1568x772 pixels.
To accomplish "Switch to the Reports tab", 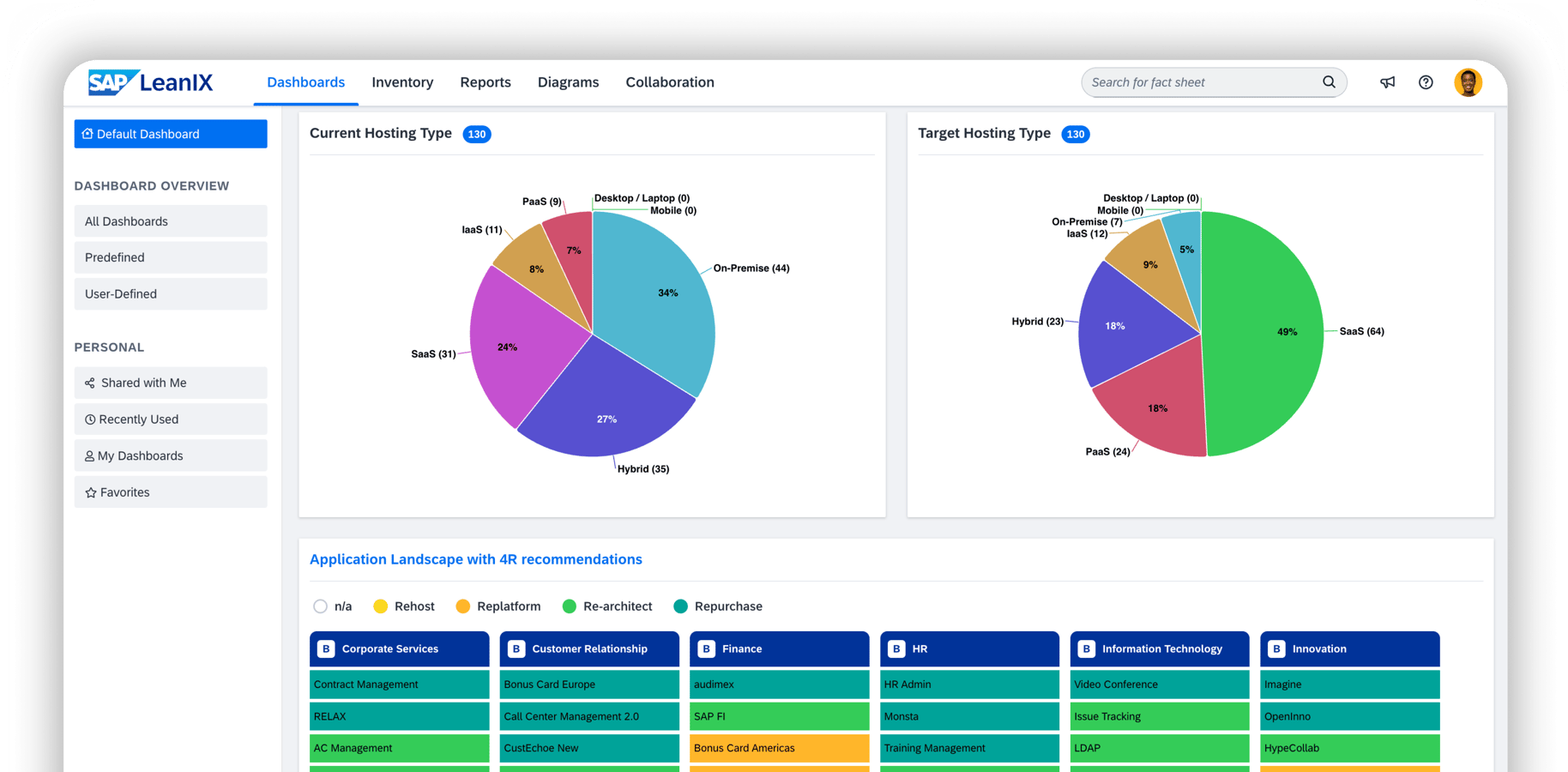I will [485, 82].
